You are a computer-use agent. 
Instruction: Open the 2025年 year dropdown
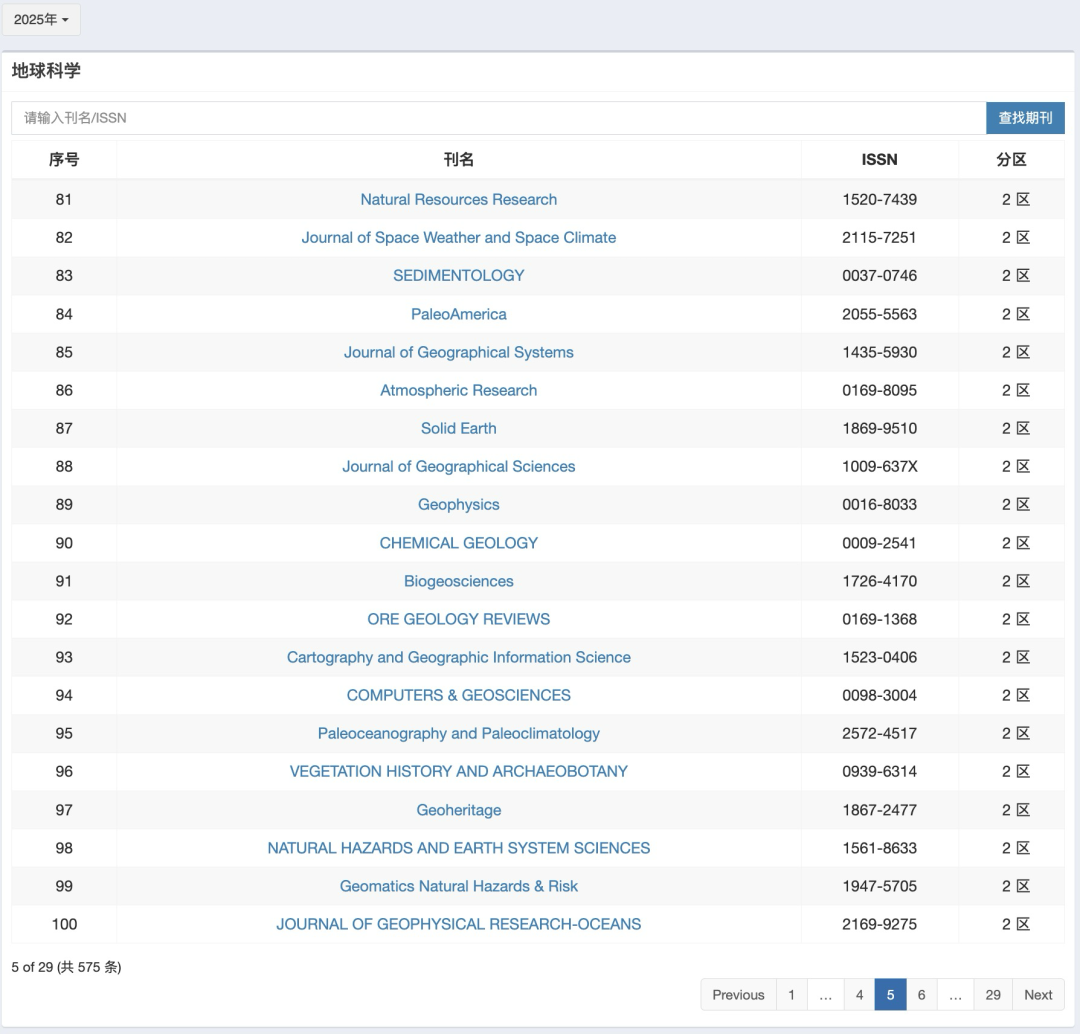coord(41,19)
